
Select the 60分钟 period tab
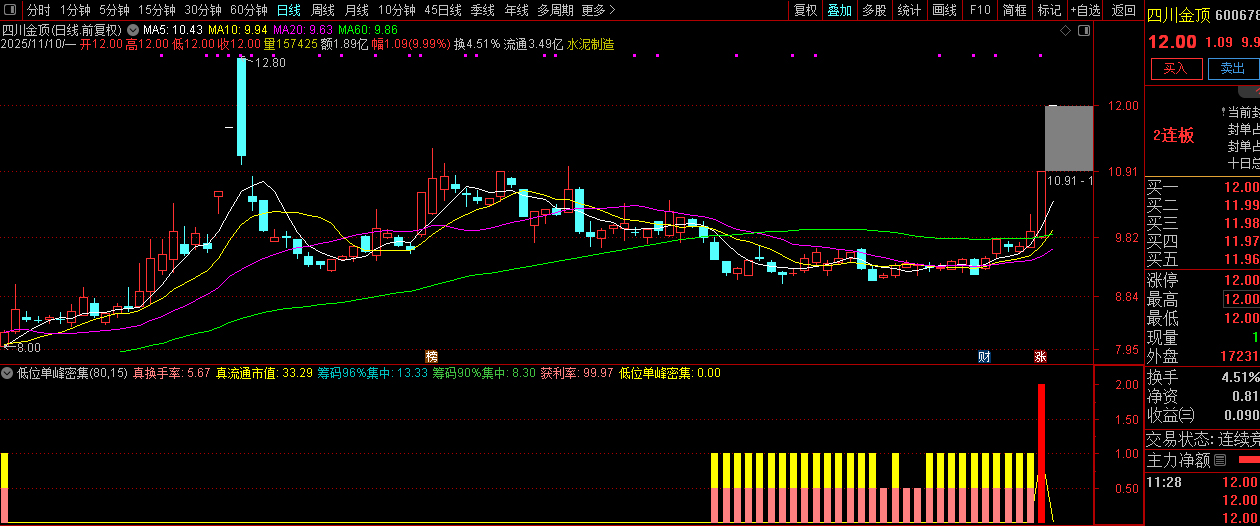(248, 10)
